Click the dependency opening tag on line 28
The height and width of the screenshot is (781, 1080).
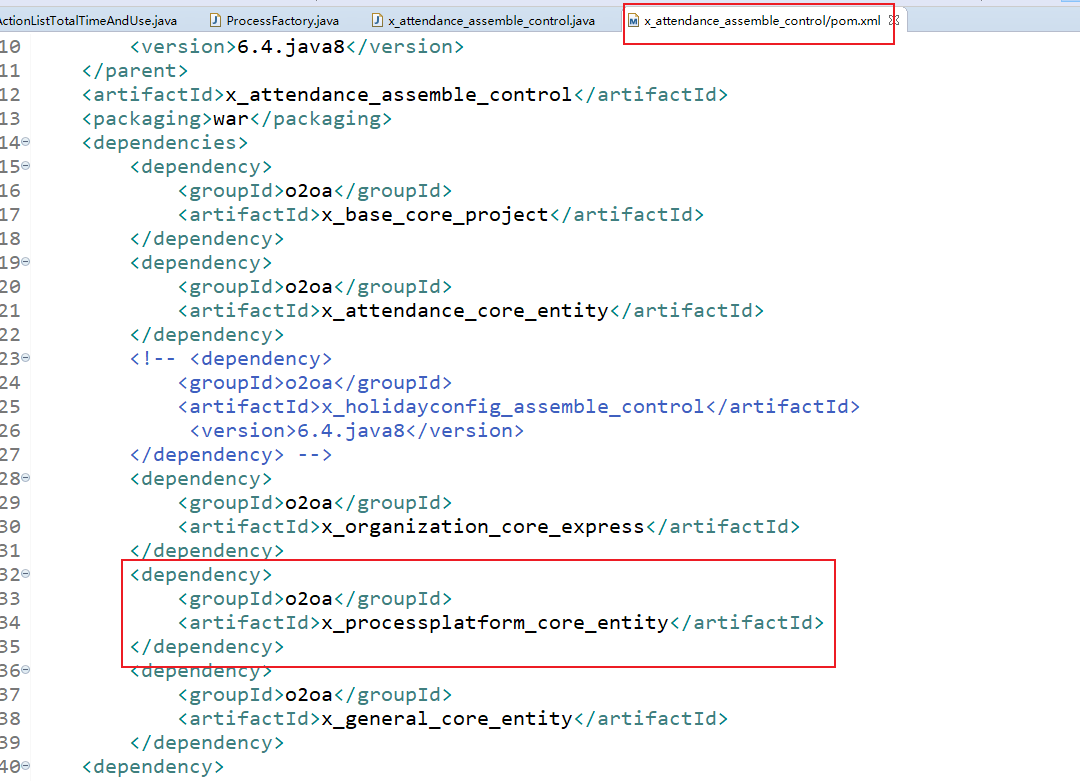tap(201, 479)
